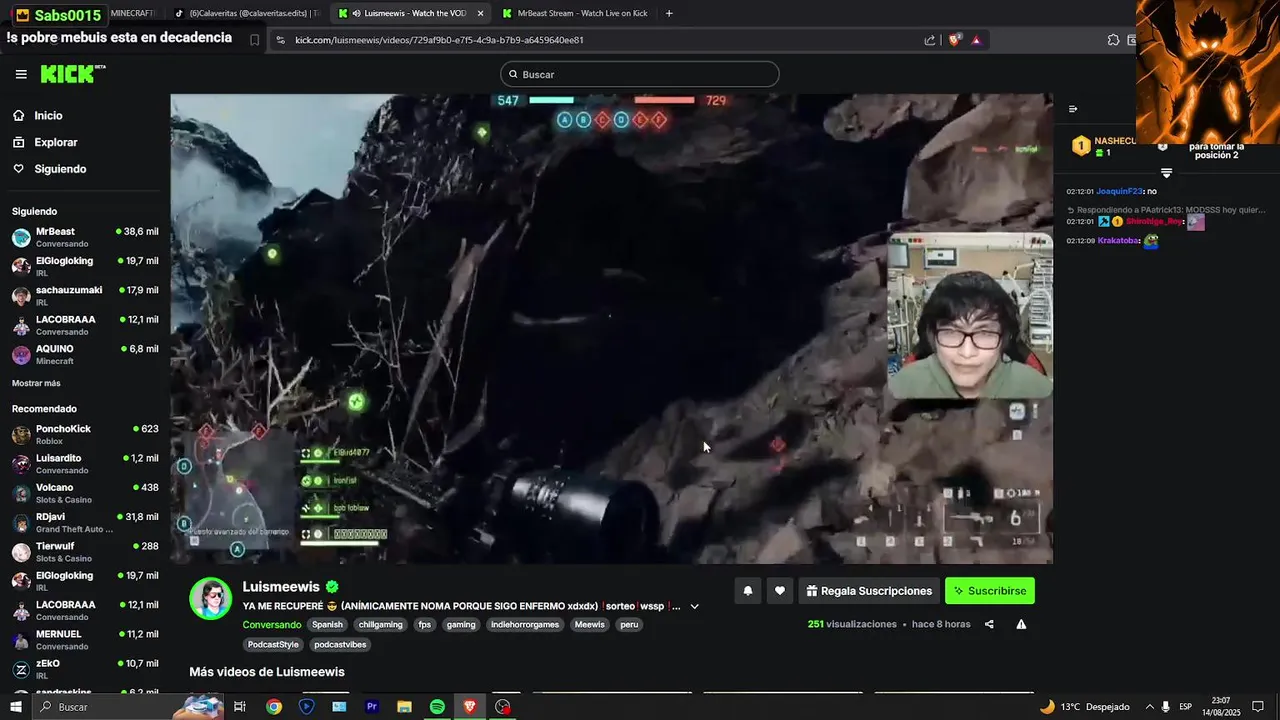Click the Luismeewis streamer avatar

tap(211, 599)
